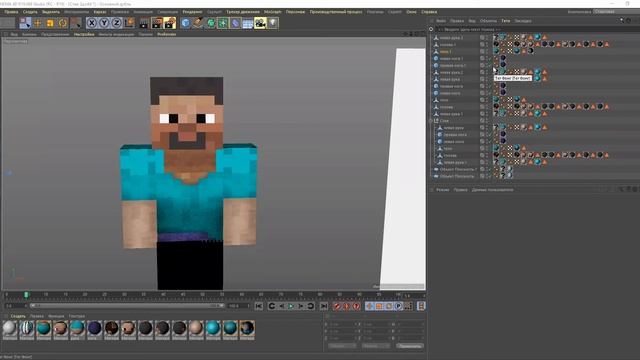Screen dimensions: 640x360
Task: Jump to the previous keyframe
Action: click(x=271, y=306)
